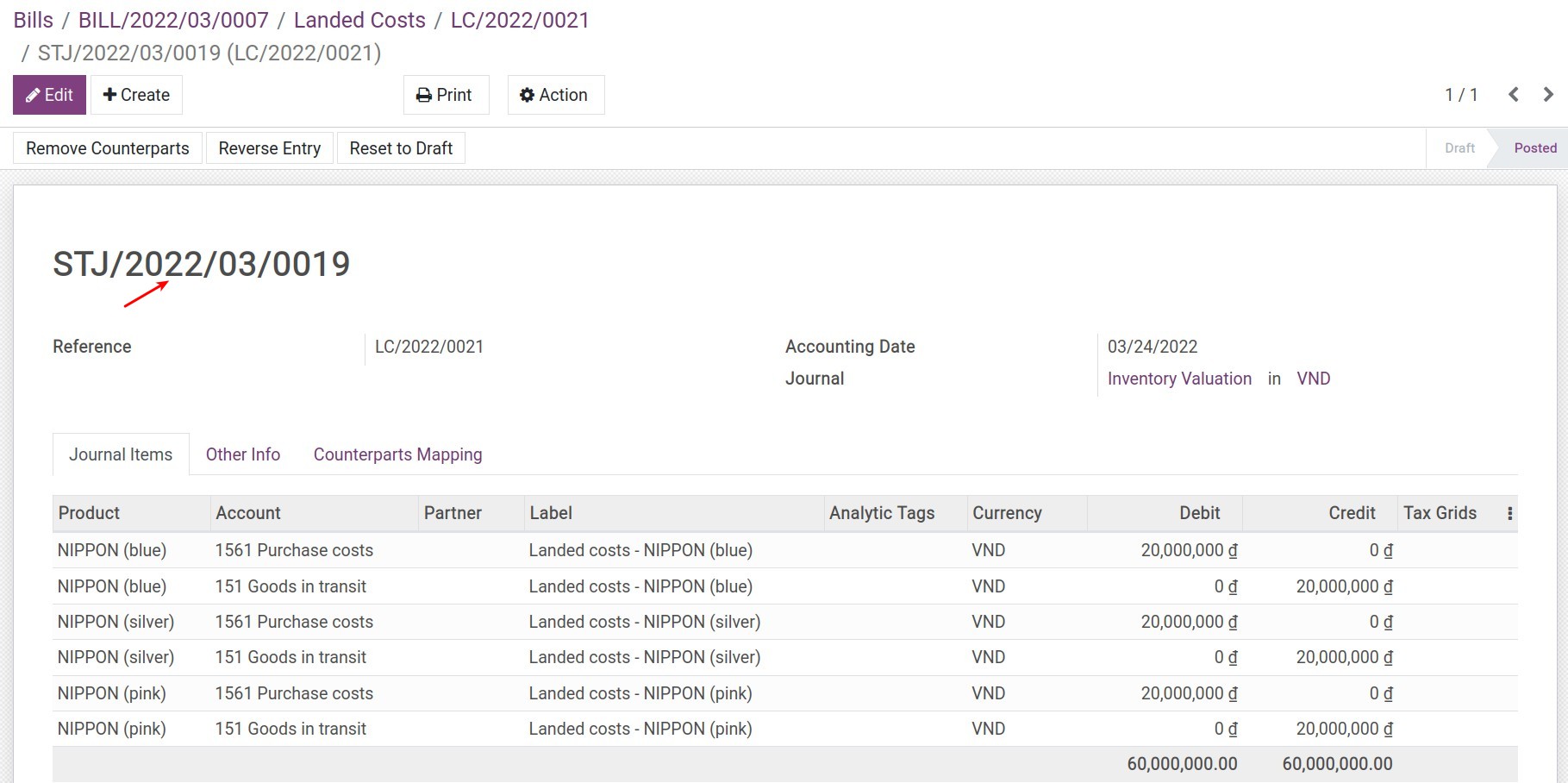This screenshot has height=783, width=1568.
Task: Navigate to next record with right chevron
Action: tap(1547, 95)
